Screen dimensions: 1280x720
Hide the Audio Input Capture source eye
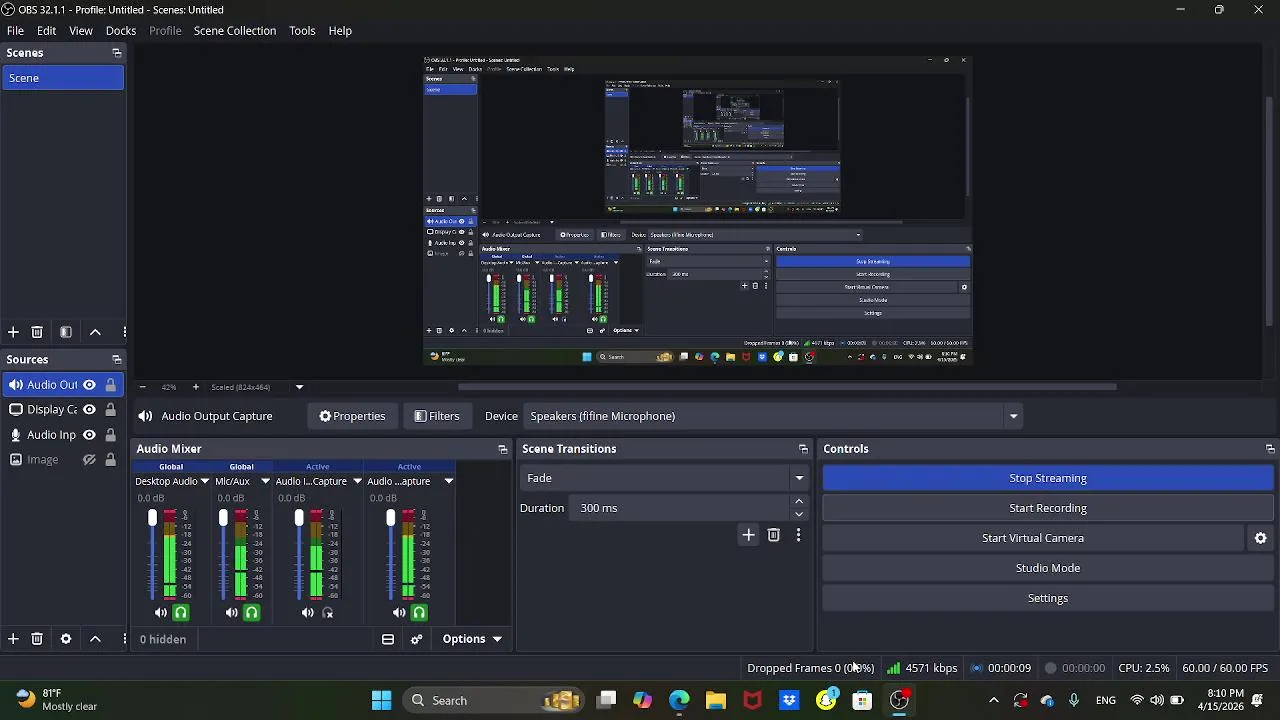tap(89, 435)
